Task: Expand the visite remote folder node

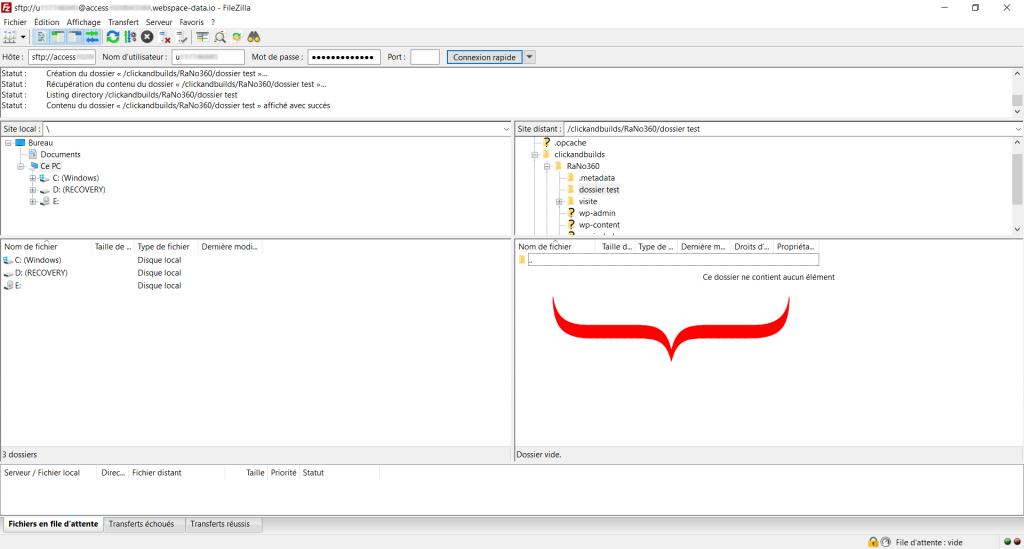Action: (559, 202)
